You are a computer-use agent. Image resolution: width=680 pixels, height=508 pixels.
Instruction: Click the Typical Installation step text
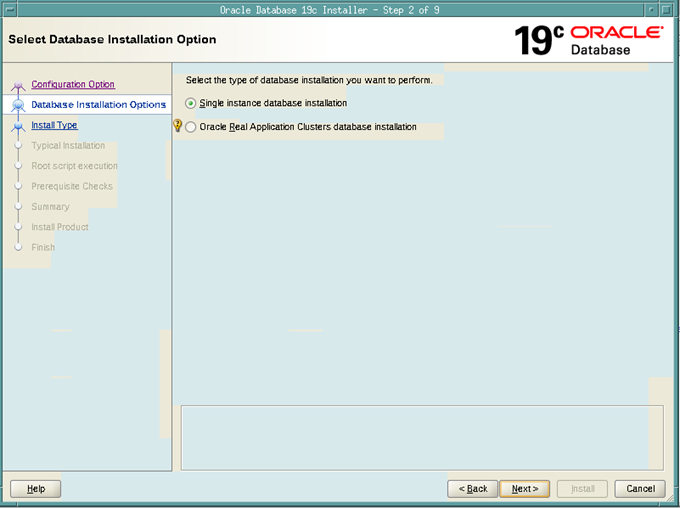(68, 145)
